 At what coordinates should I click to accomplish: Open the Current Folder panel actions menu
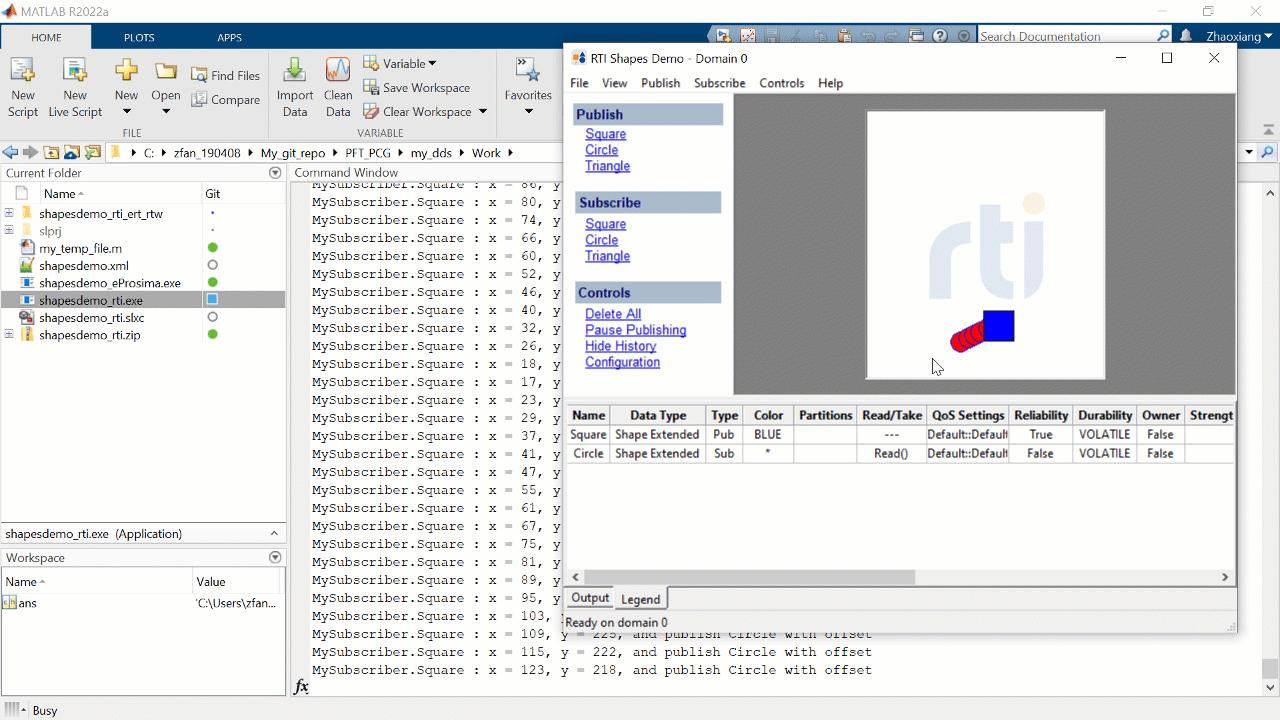tap(275, 172)
